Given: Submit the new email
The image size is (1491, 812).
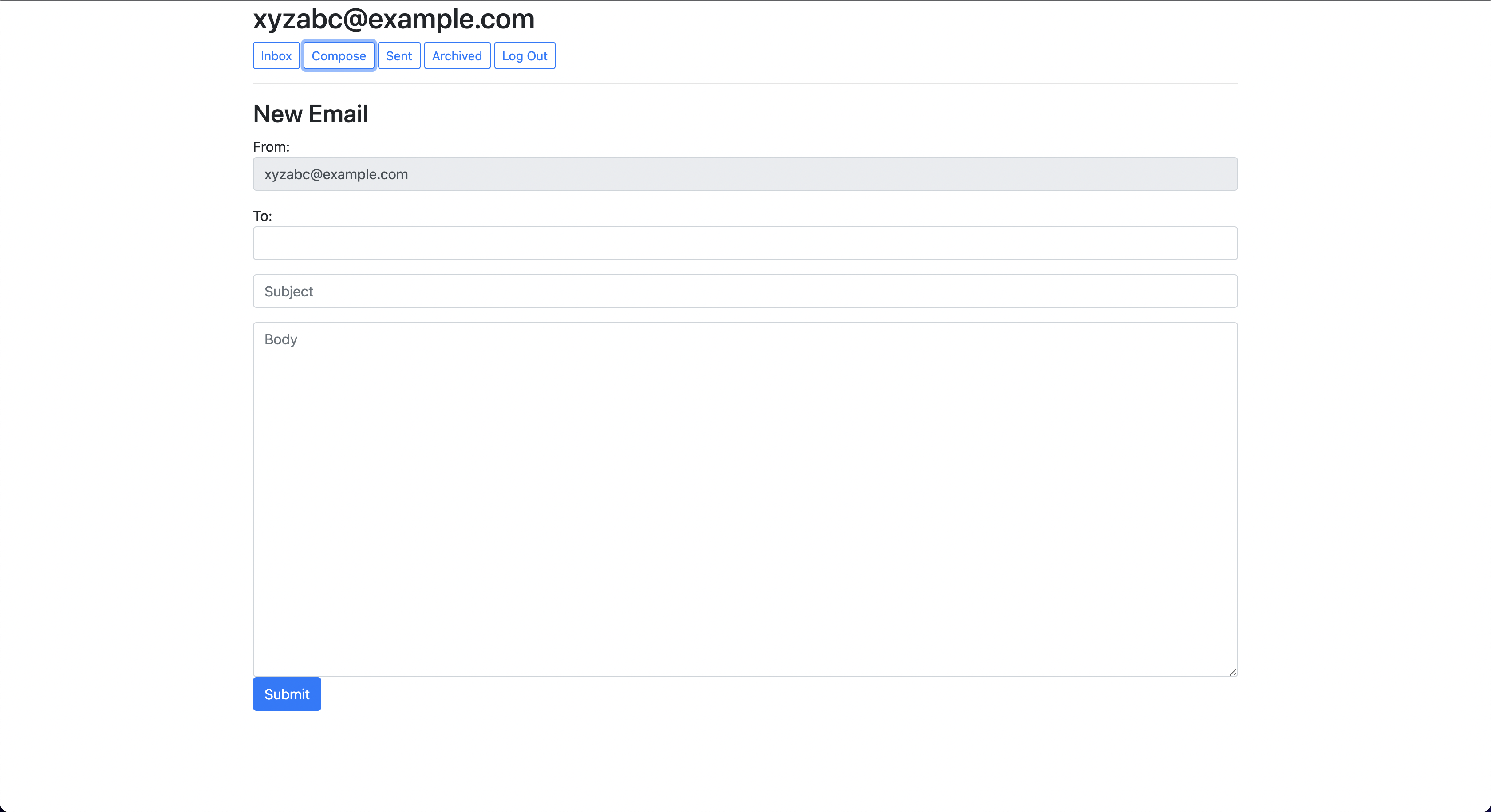Looking at the screenshot, I should pos(287,694).
